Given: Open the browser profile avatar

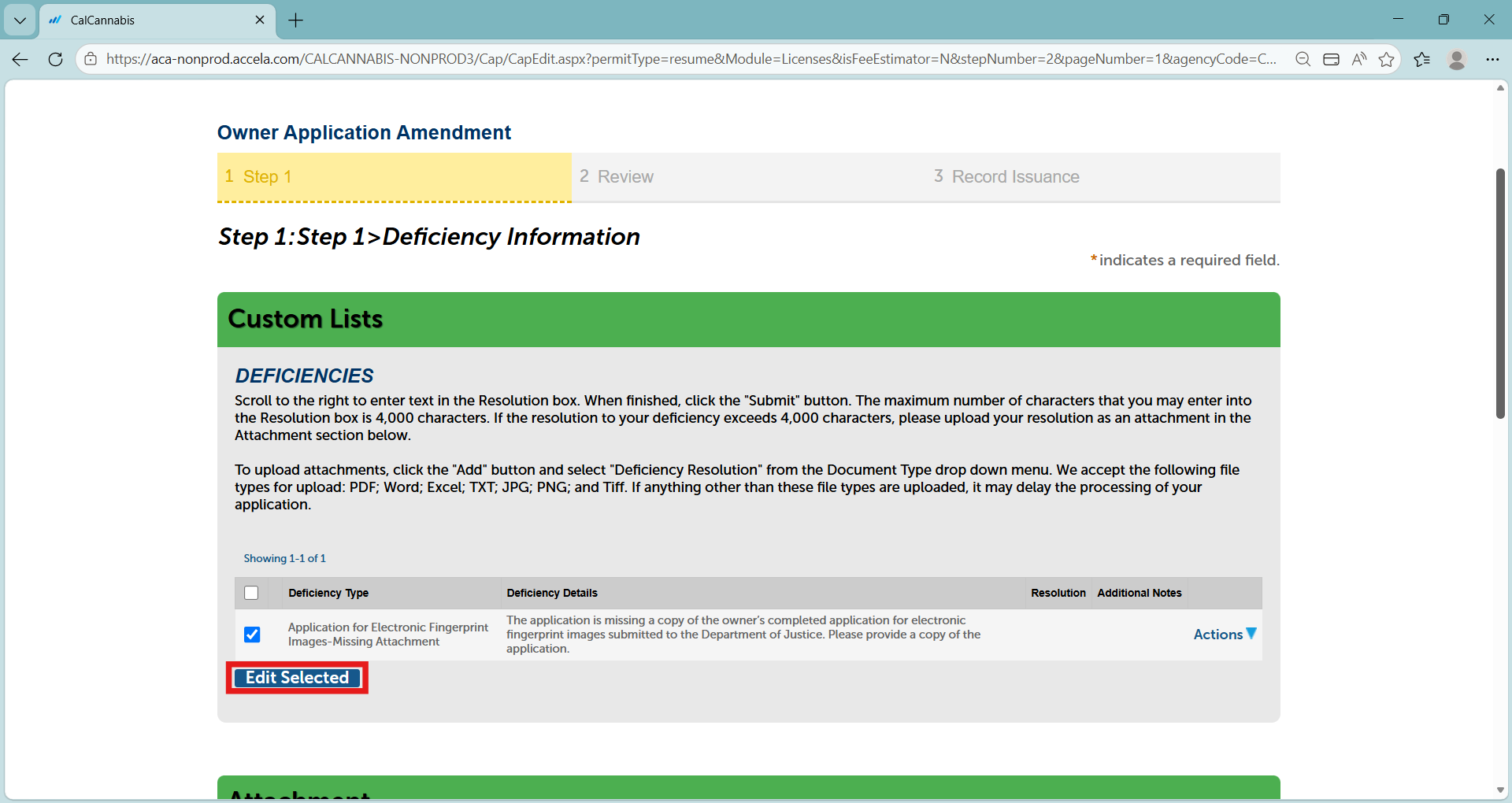Looking at the screenshot, I should (1457, 59).
